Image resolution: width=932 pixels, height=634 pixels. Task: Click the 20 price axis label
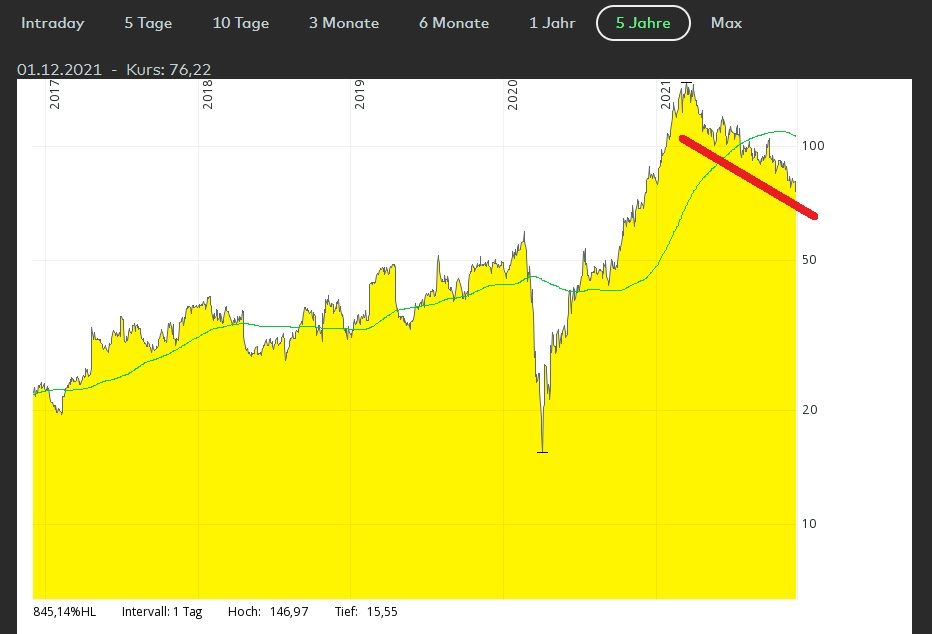pyautogui.click(x=810, y=409)
